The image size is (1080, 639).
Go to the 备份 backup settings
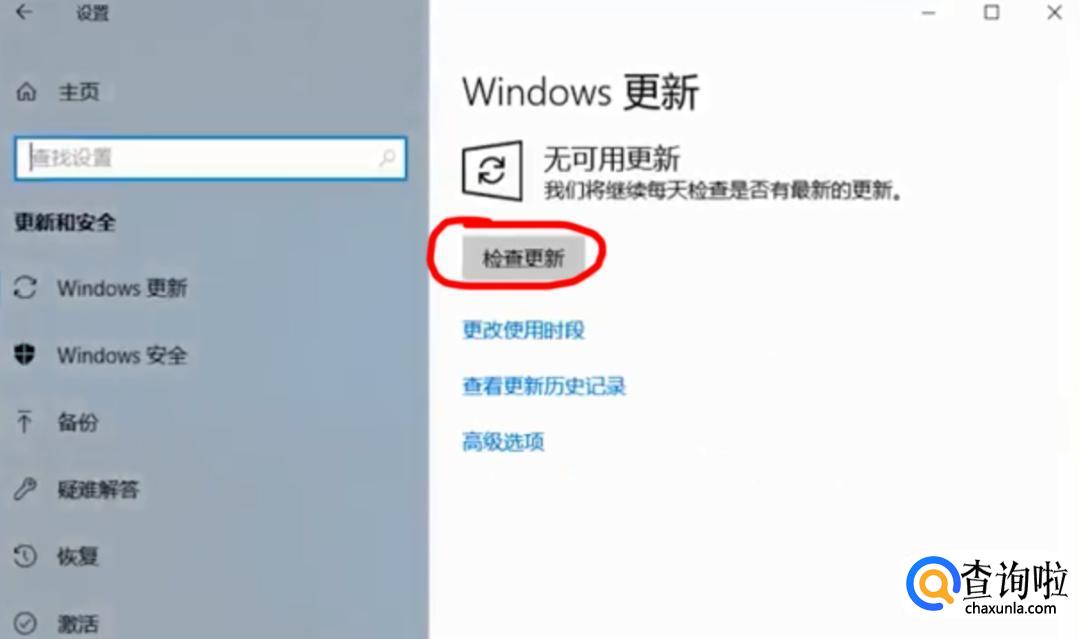tap(78, 421)
